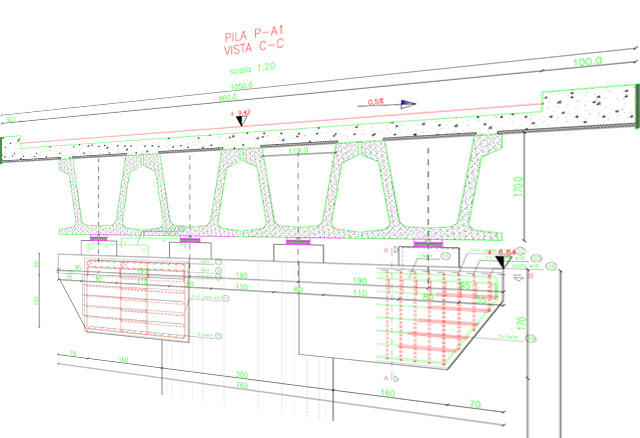Screen dimensions: 640x438
Task: Click the scala 1:20 annotation
Action: point(253,68)
